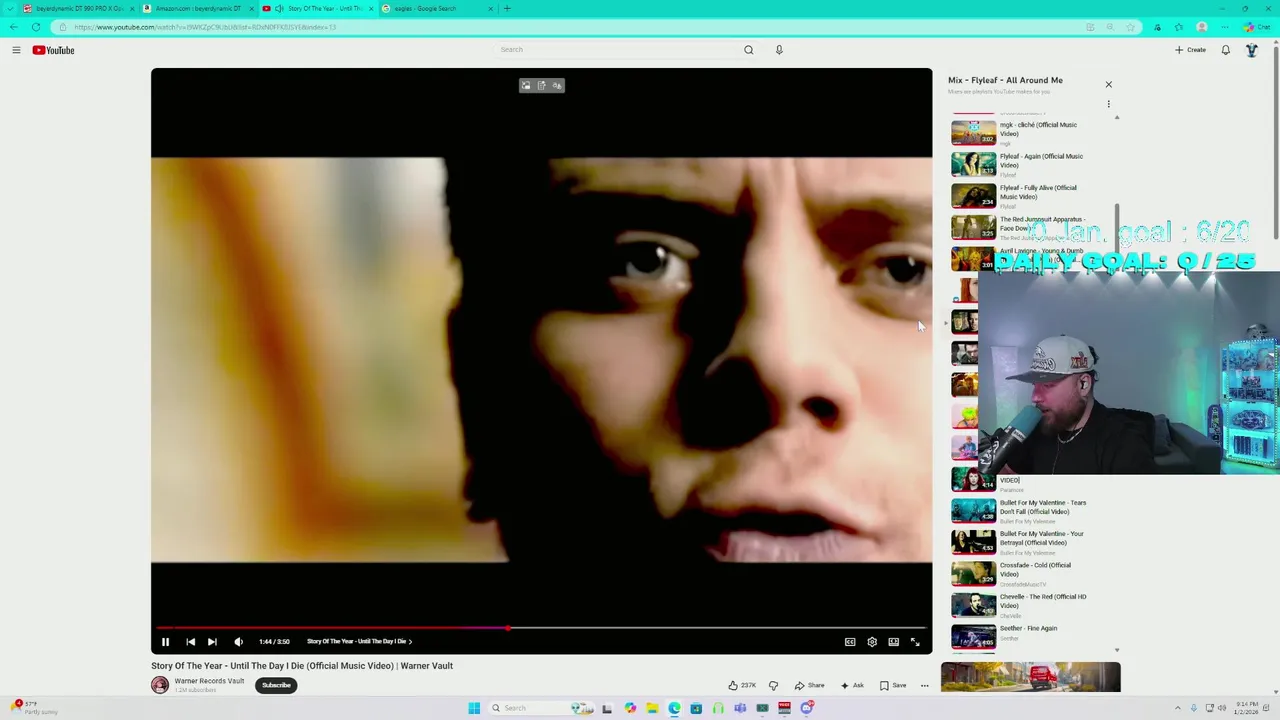Play Bullet For My Valentine - Your Betrayal

coord(1030,542)
